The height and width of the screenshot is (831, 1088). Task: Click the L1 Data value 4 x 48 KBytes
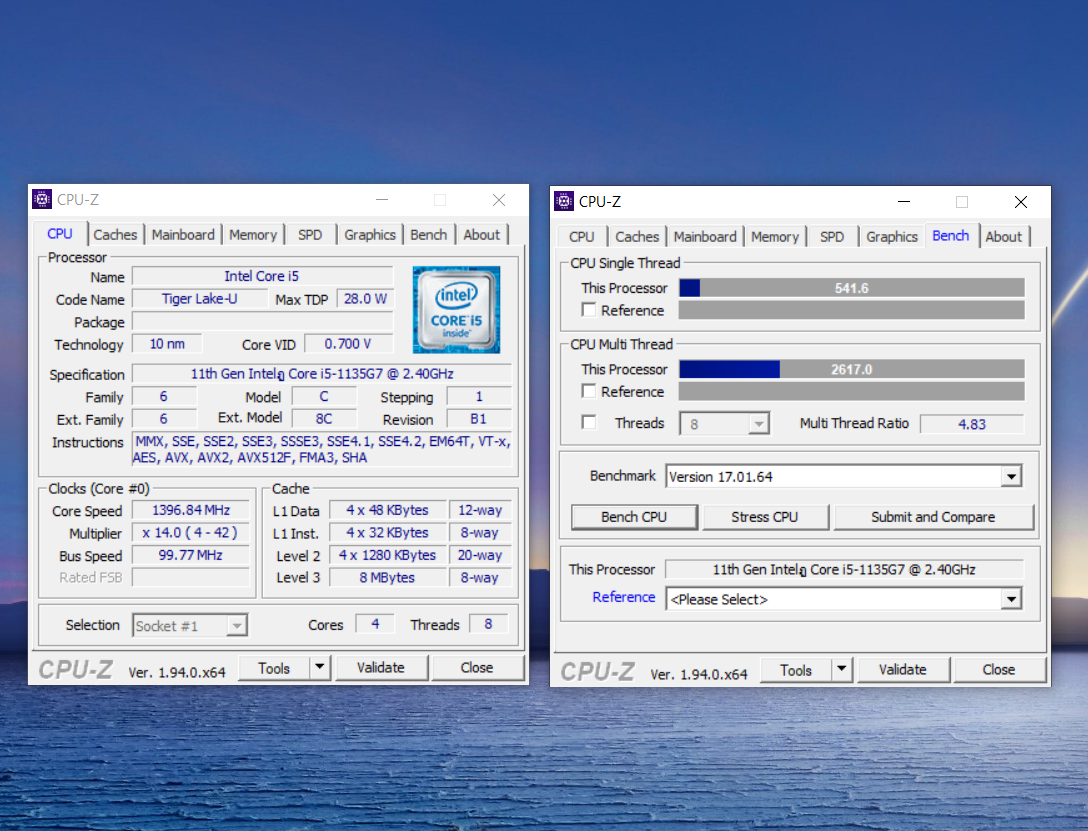click(387, 511)
